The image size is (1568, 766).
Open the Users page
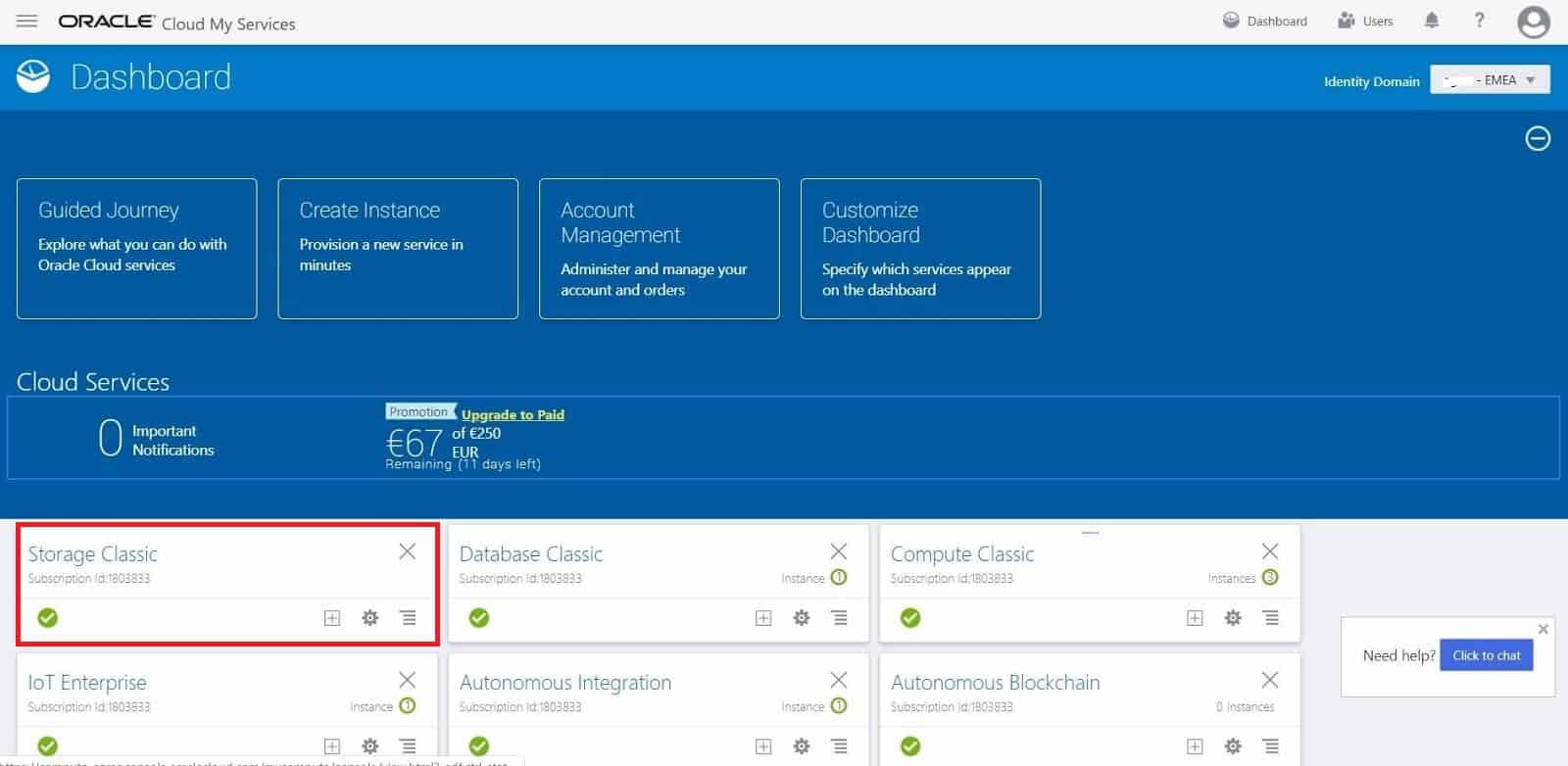1365,21
